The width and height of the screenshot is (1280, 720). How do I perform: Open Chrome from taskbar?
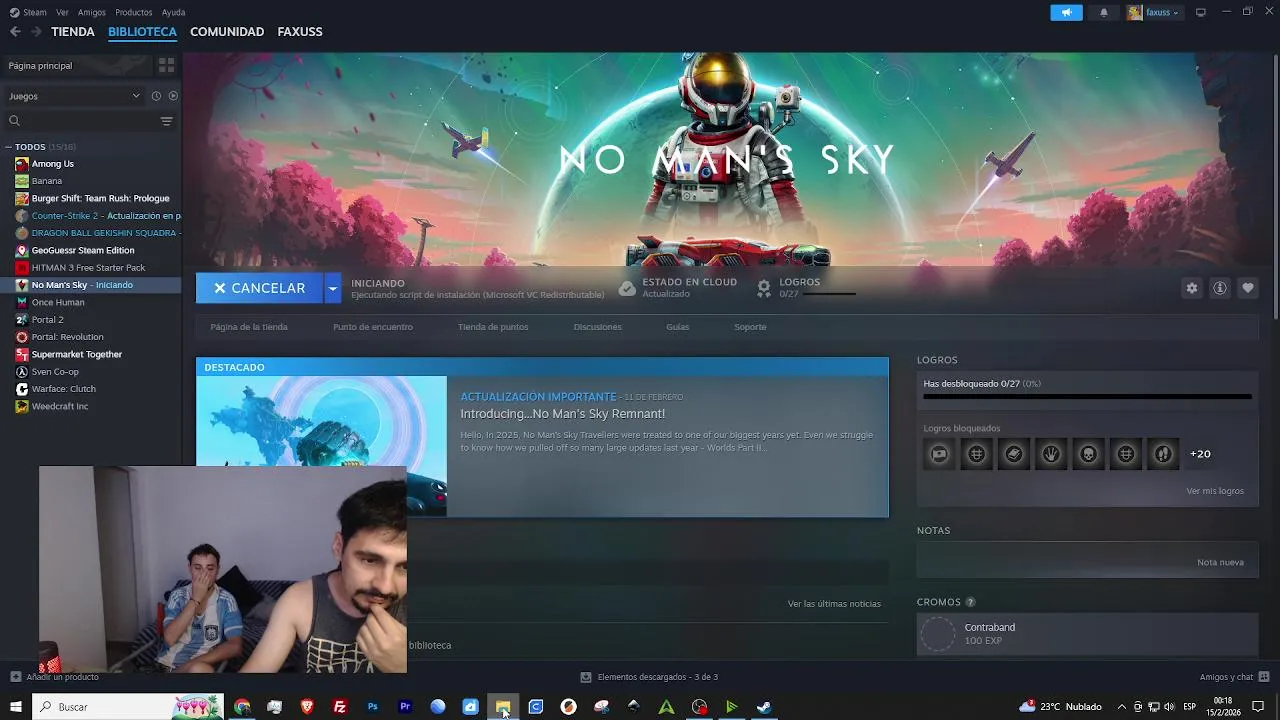click(242, 707)
